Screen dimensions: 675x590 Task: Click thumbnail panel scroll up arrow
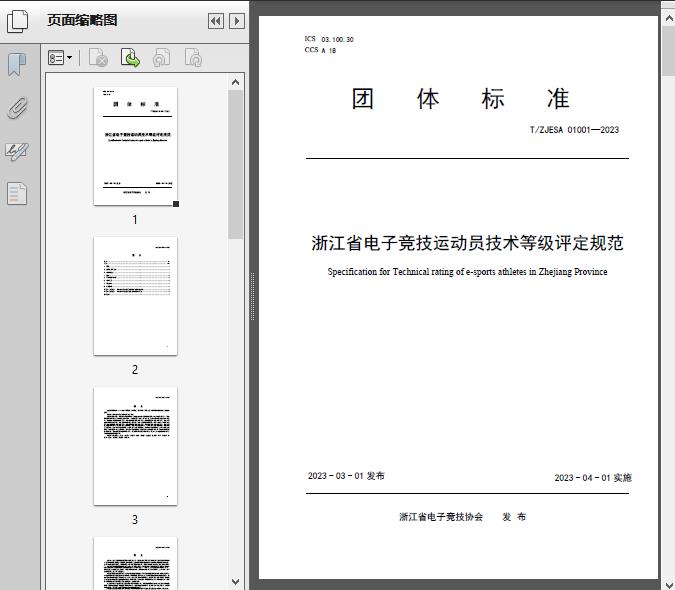(x=235, y=82)
